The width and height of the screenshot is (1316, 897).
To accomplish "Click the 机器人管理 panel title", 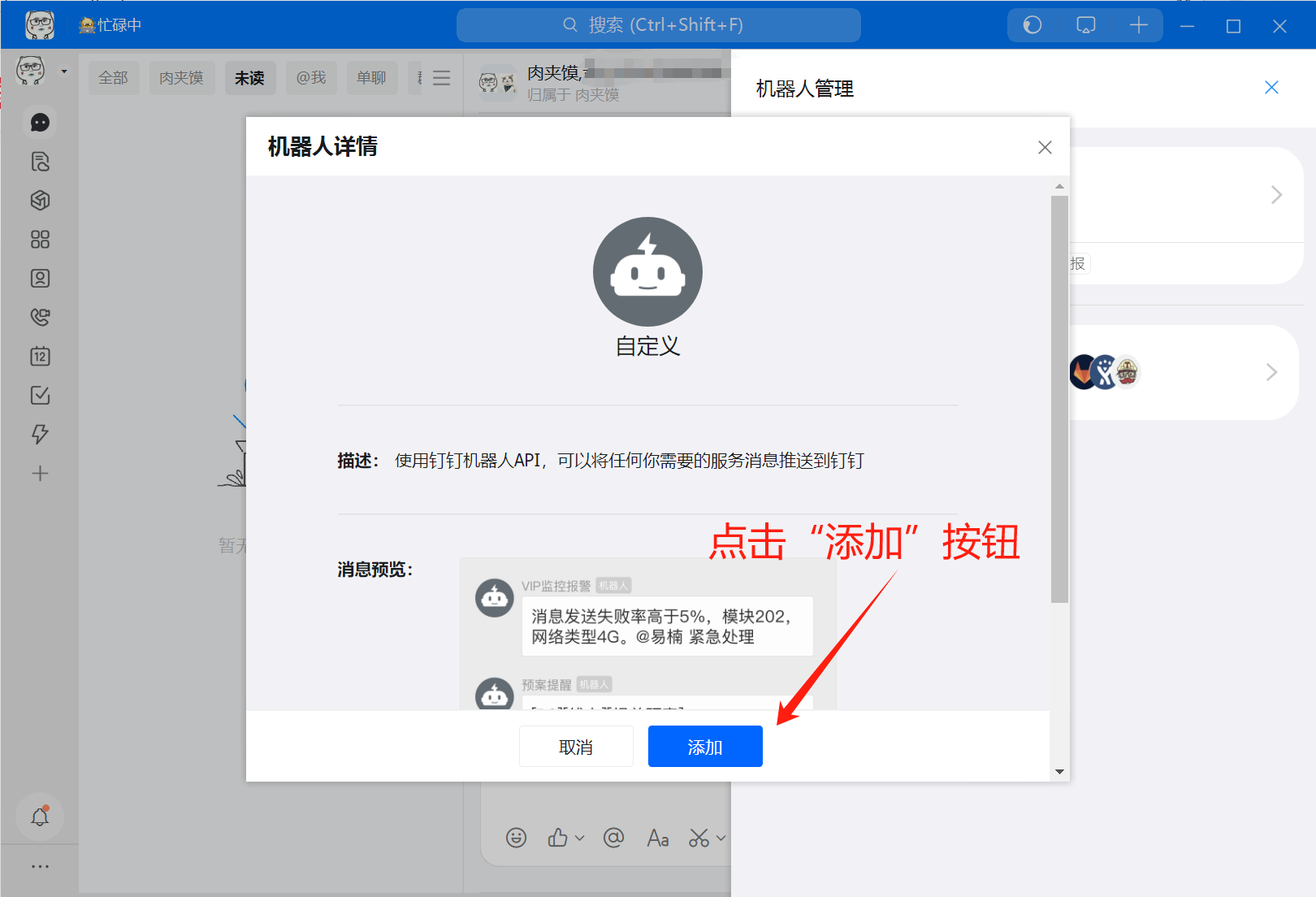I will coord(805,89).
